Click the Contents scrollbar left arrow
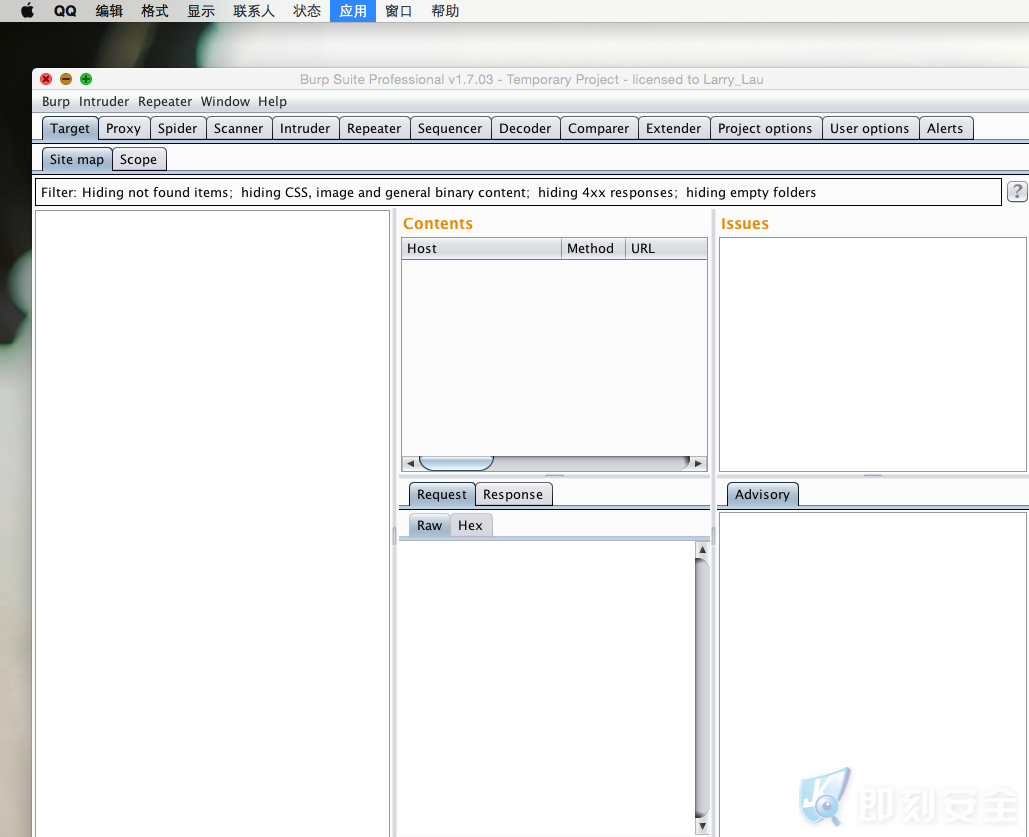The width and height of the screenshot is (1029, 837). click(410, 463)
